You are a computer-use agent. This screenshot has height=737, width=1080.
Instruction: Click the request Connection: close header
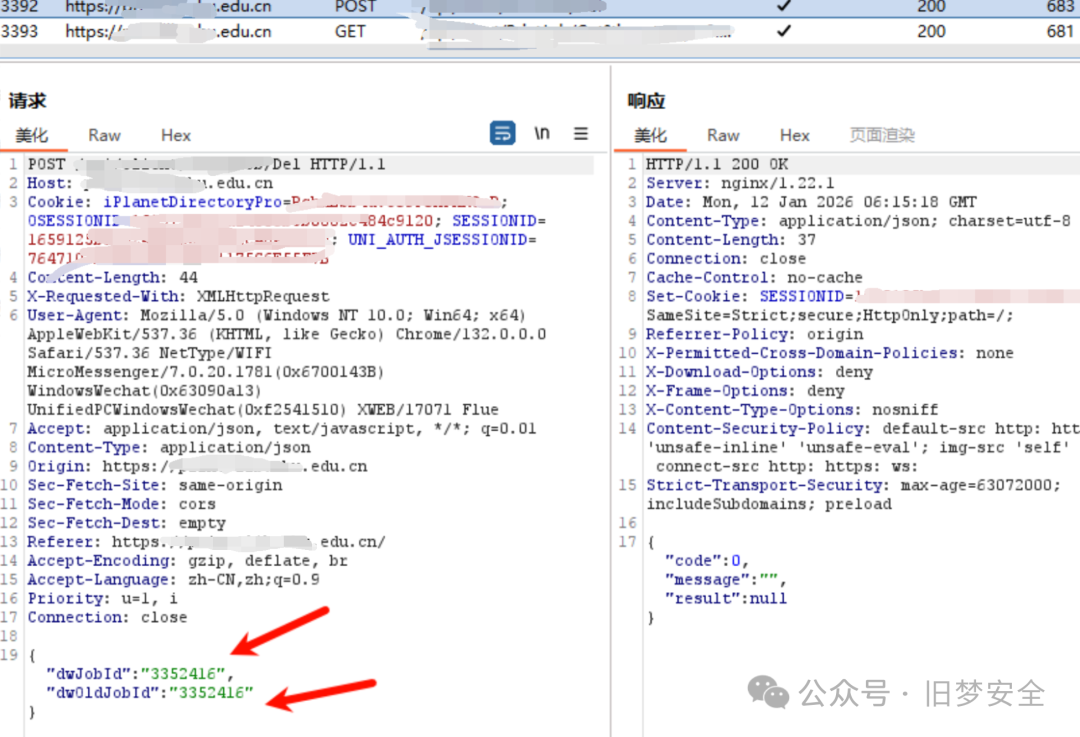107,617
